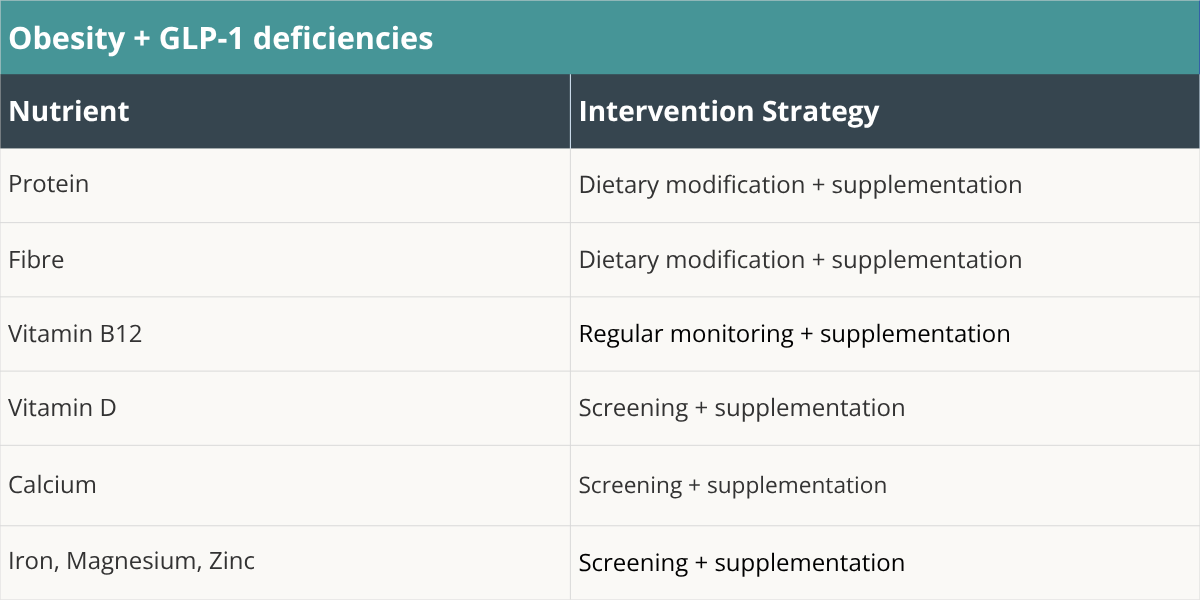This screenshot has height=600, width=1200.
Task: Select 'Regular monitoring + supplementation' text
Action: click(x=795, y=334)
